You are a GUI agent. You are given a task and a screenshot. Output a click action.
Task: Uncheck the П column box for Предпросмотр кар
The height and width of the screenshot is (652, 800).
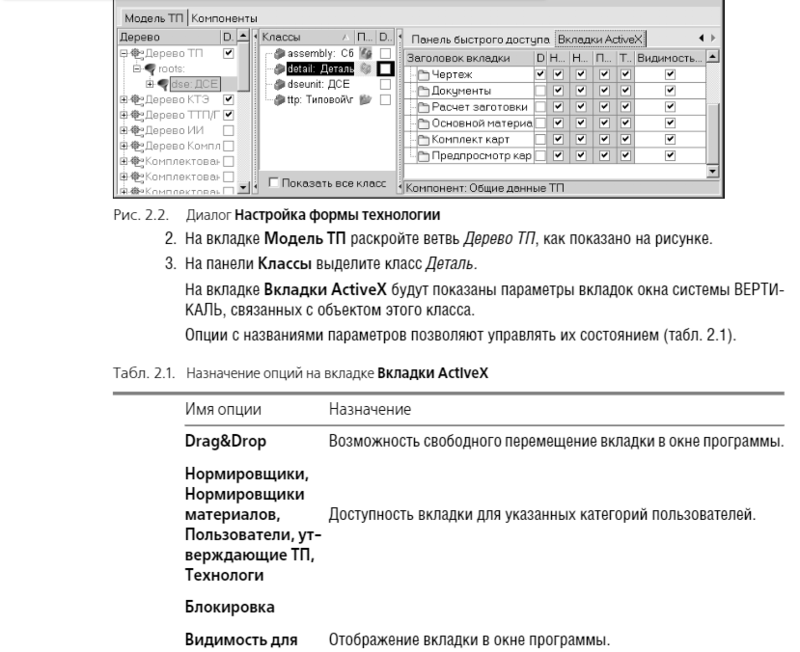pyautogui.click(x=605, y=156)
